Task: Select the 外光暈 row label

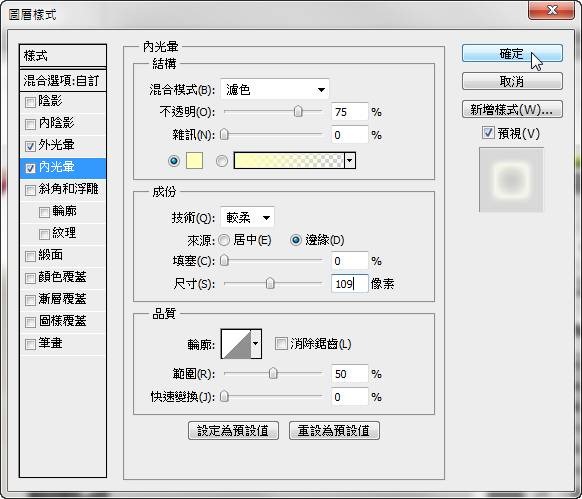Action: tap(56, 145)
